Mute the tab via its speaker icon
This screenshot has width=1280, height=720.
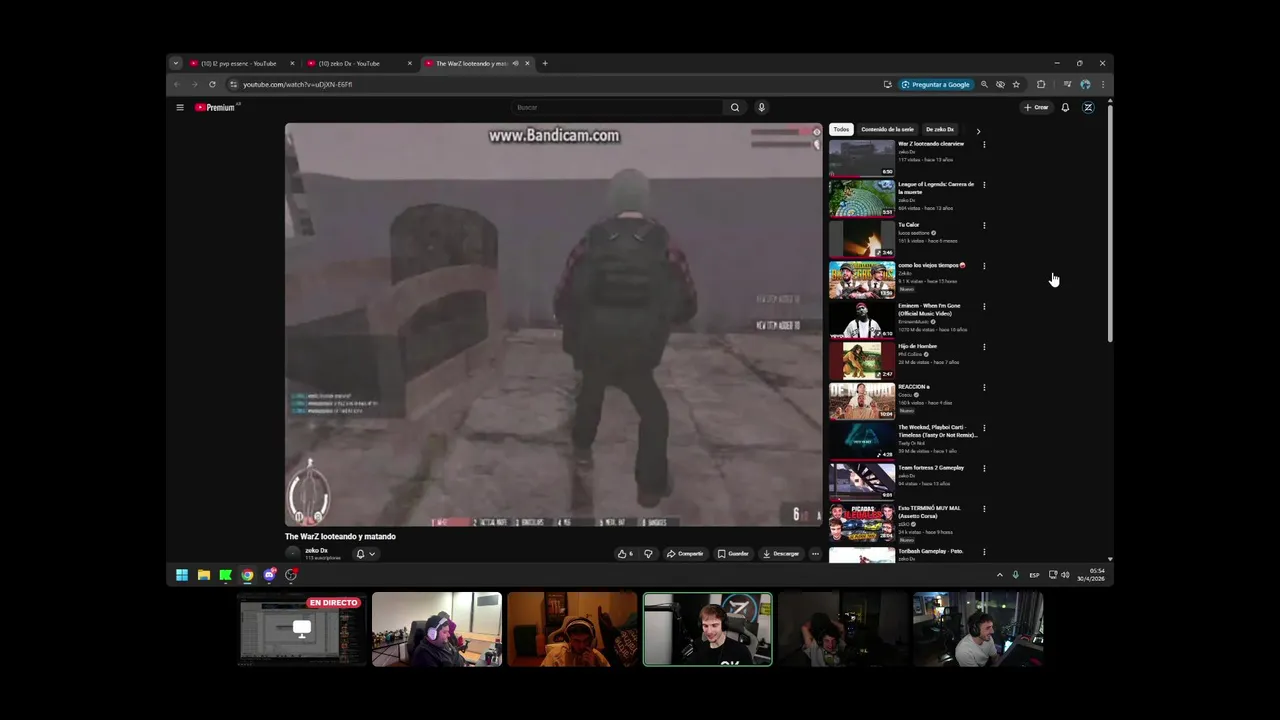pos(515,63)
